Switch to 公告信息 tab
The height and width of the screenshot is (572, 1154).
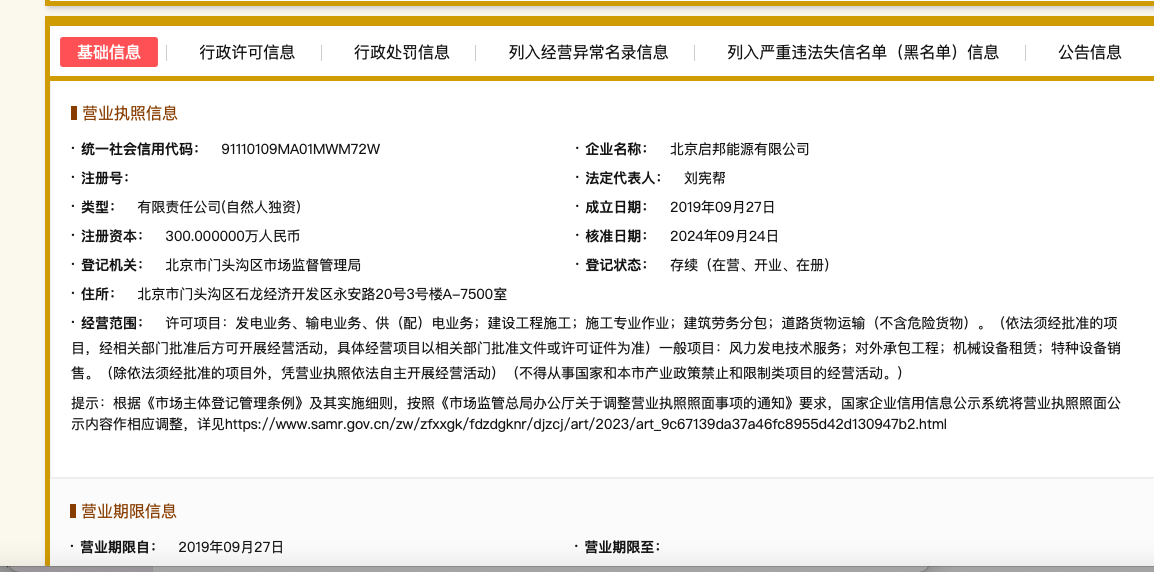1090,52
